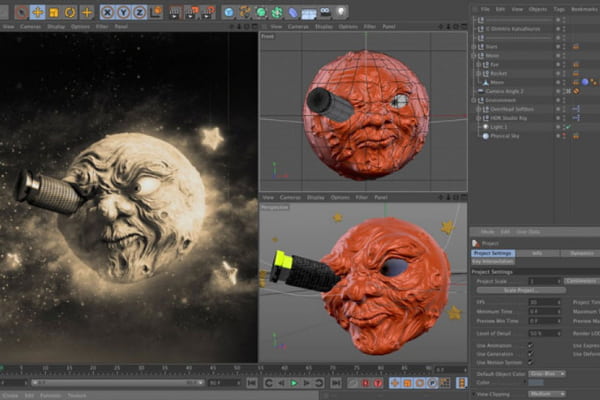
Task: Open Tags menu in Object Manager
Action: click(x=559, y=9)
